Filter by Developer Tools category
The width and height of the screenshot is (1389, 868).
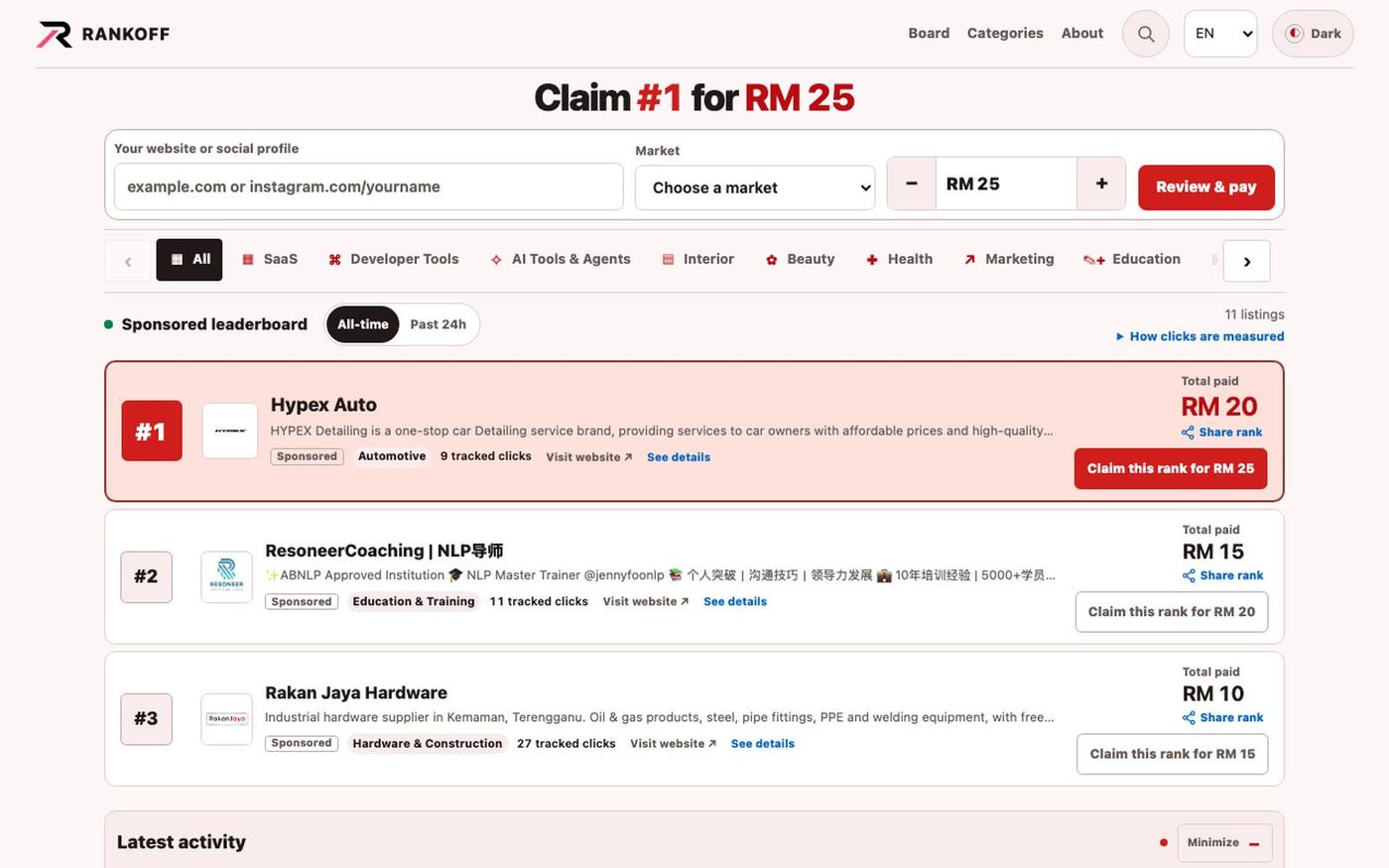(x=394, y=259)
